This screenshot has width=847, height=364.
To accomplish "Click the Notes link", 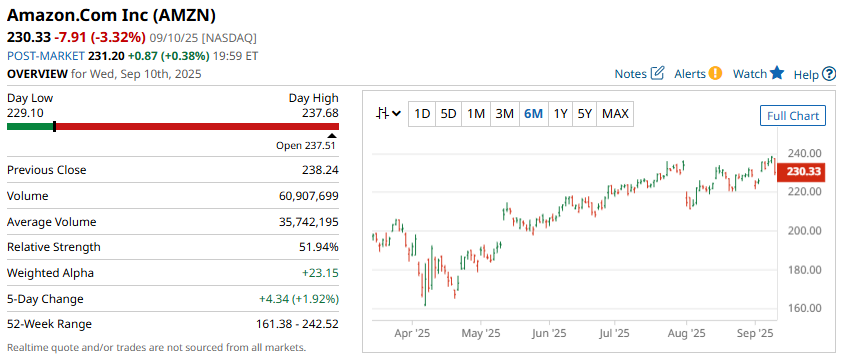I will [630, 74].
